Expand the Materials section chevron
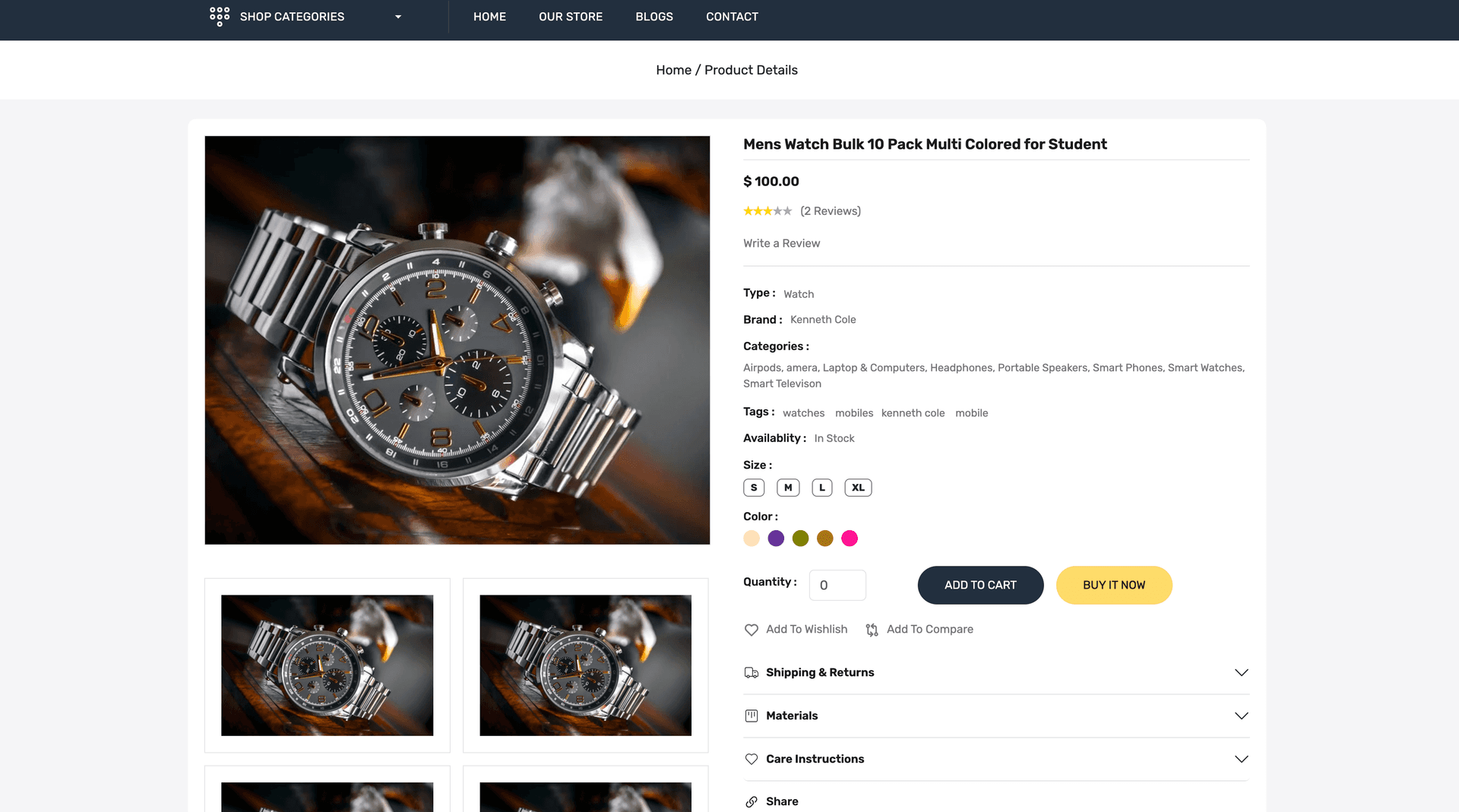Image resolution: width=1459 pixels, height=812 pixels. click(1242, 716)
